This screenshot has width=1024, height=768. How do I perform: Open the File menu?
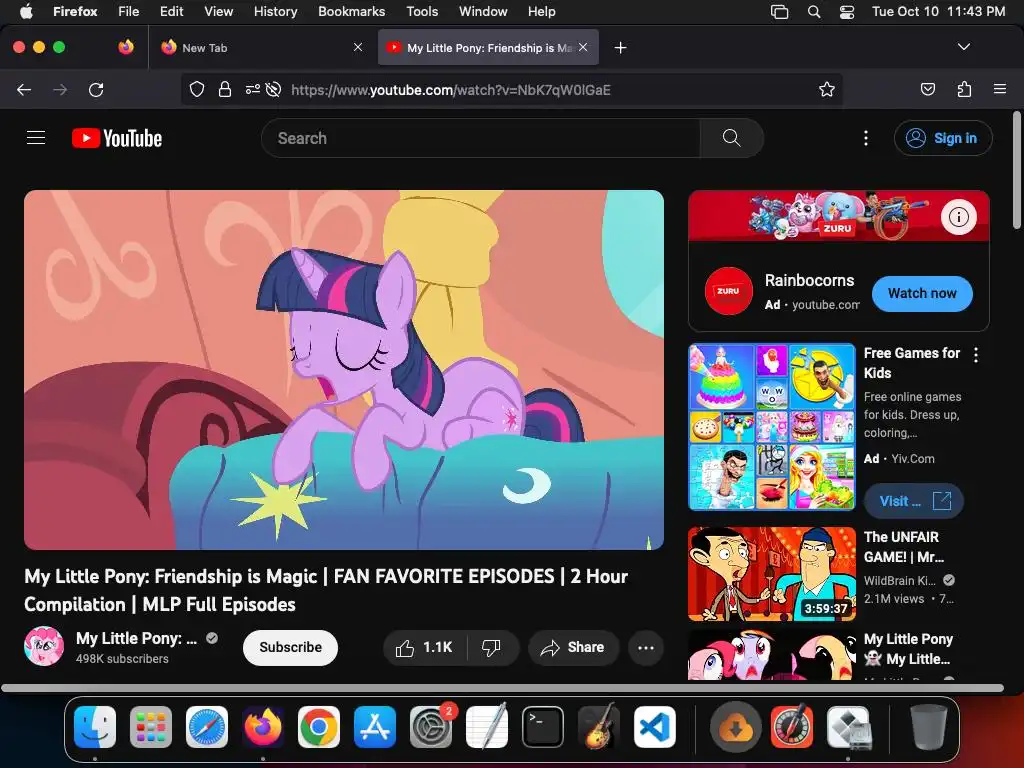click(x=129, y=12)
